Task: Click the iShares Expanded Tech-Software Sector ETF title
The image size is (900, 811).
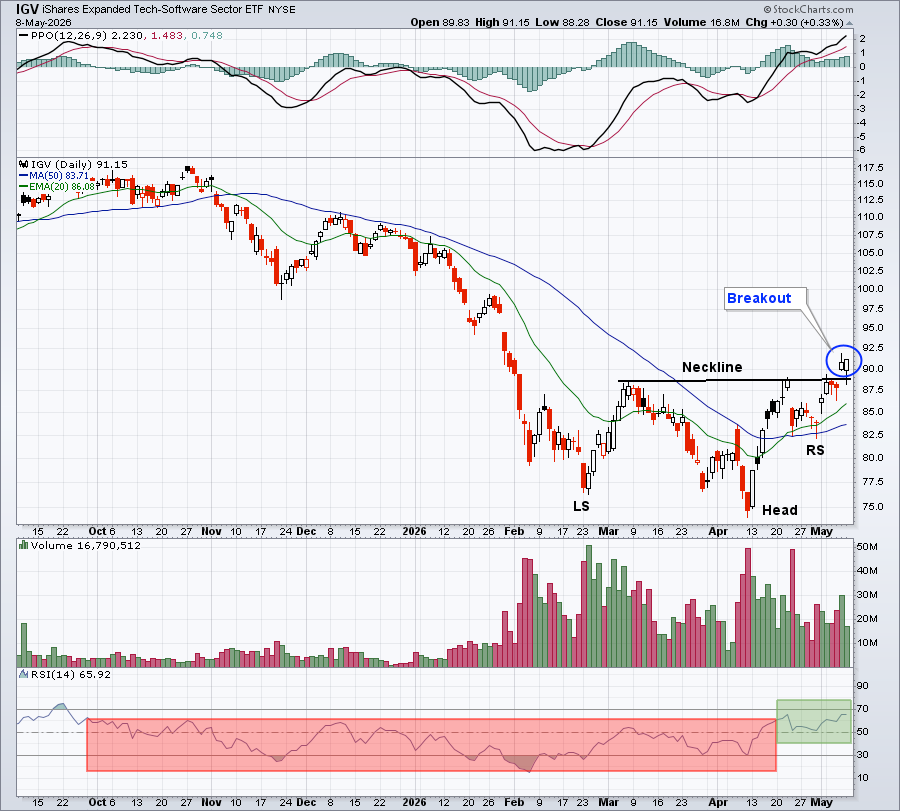Action: (152, 10)
